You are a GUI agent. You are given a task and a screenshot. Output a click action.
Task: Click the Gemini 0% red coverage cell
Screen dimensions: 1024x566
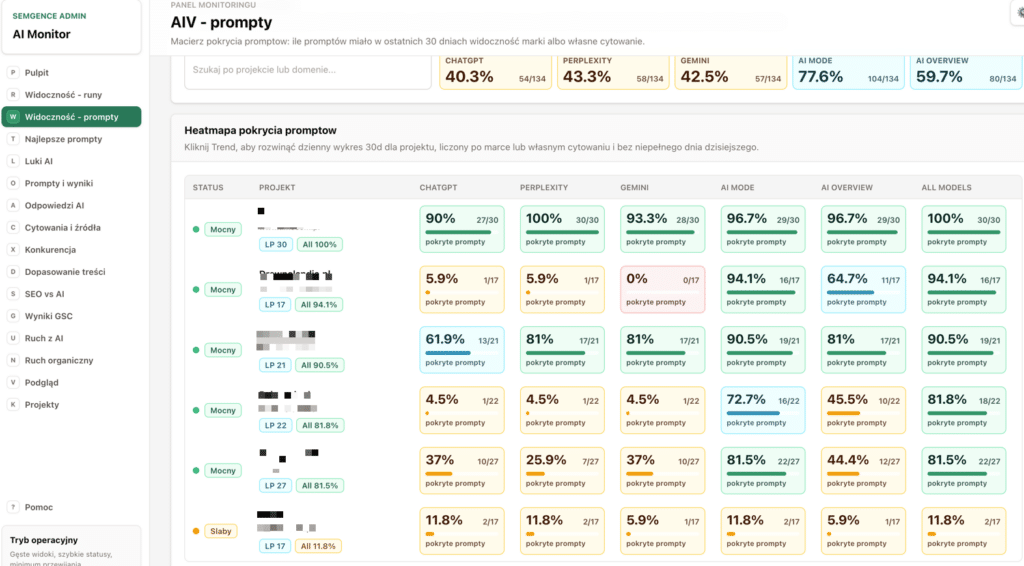pos(662,289)
